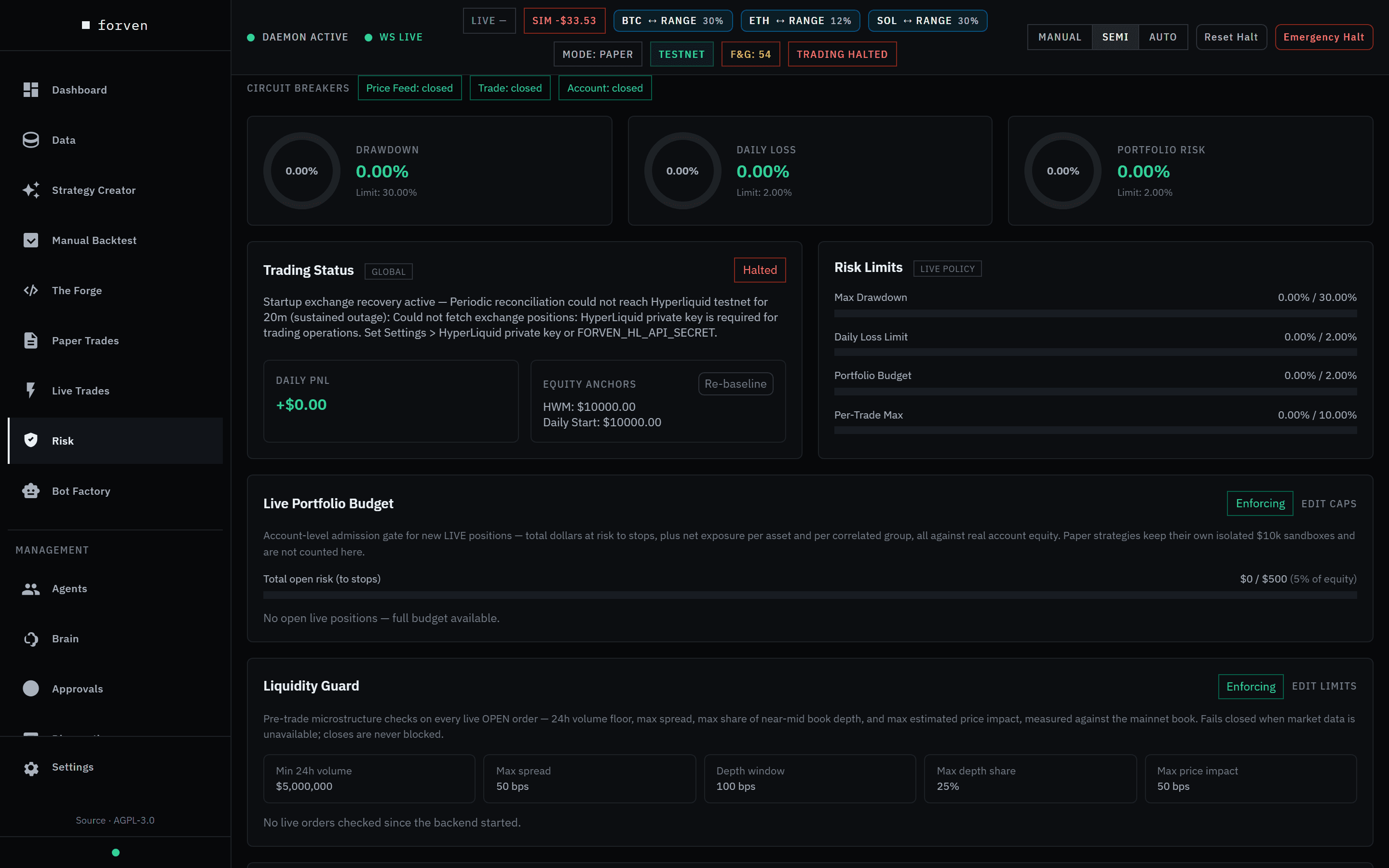
Task: Click the Live Trades lightning bolt icon
Action: click(x=31, y=391)
